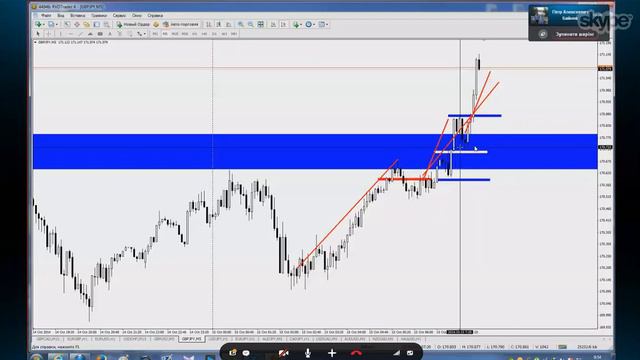Viewport: 640px width, 360px height.
Task: Switch to M30 timeframe
Action: click(184, 34)
